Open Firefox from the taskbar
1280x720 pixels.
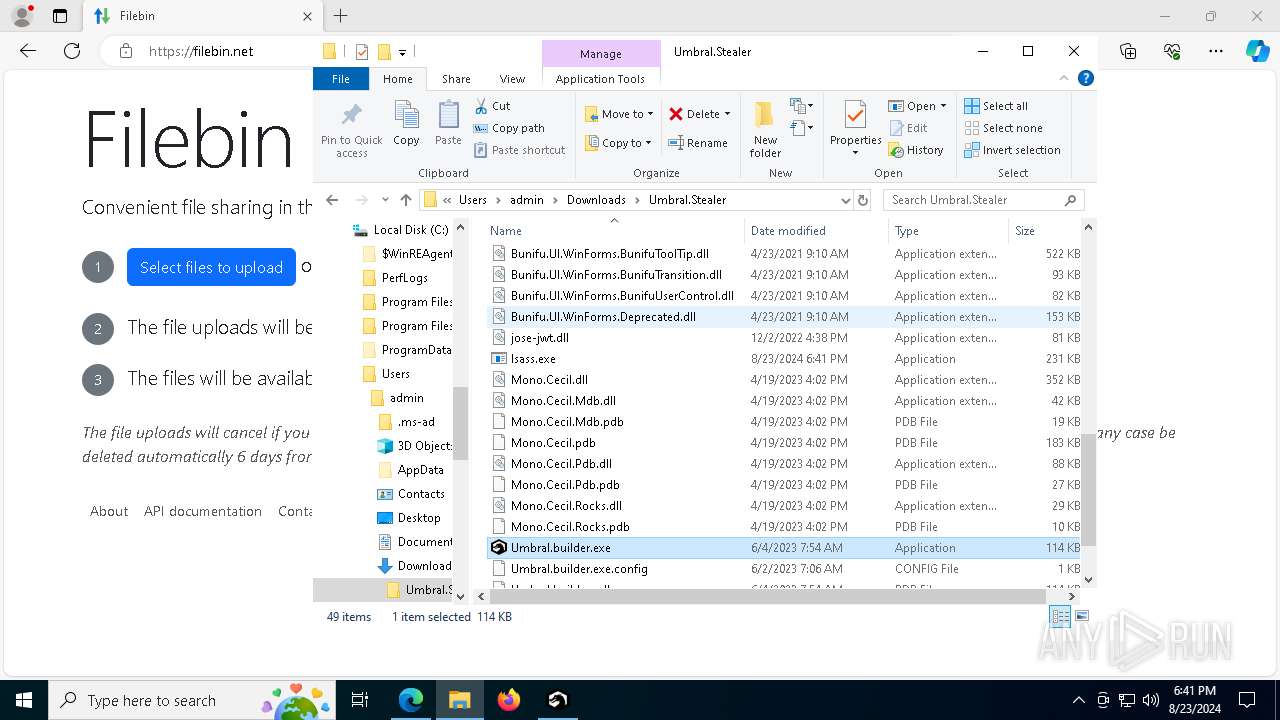click(509, 700)
